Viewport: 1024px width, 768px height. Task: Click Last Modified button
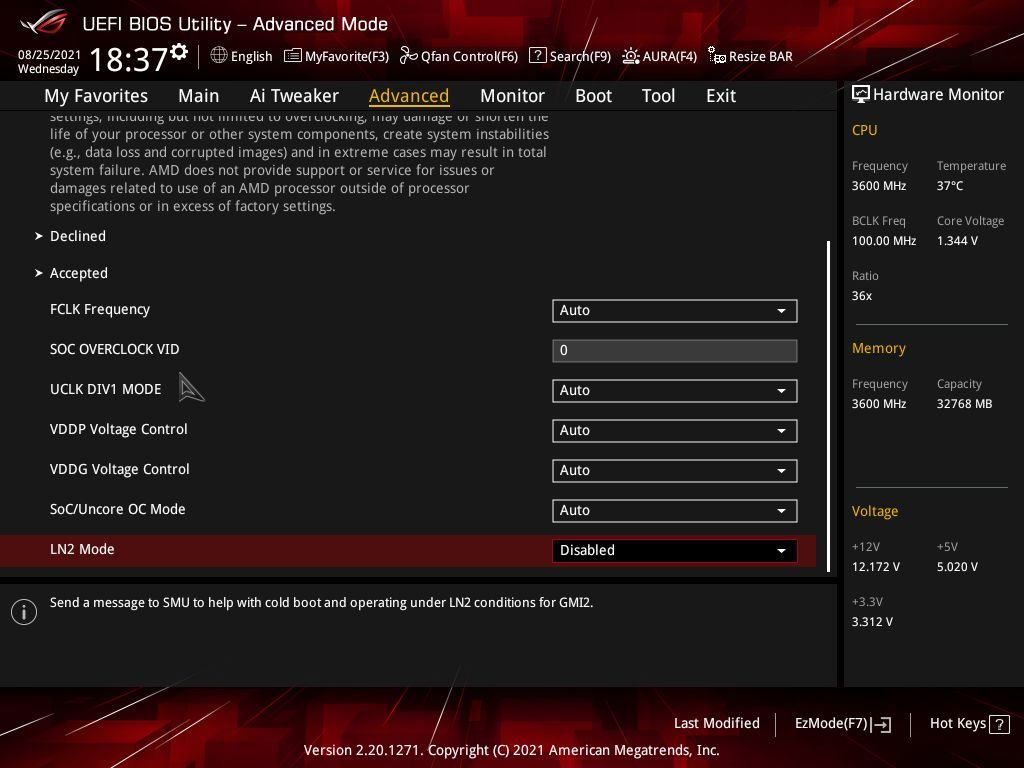(x=716, y=723)
